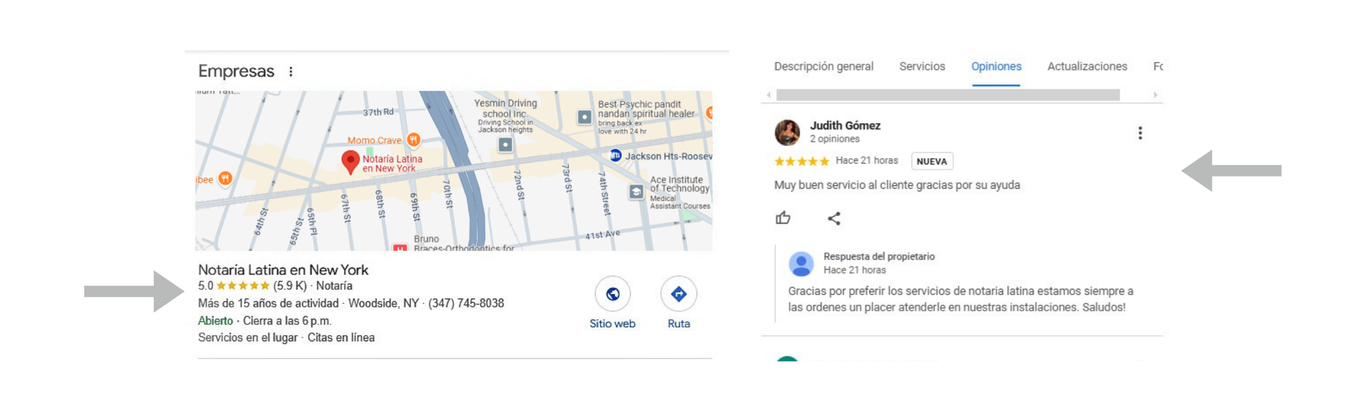1366x420 pixels.
Task: Click the Best Psychic pandit map marker
Action: click(585, 117)
